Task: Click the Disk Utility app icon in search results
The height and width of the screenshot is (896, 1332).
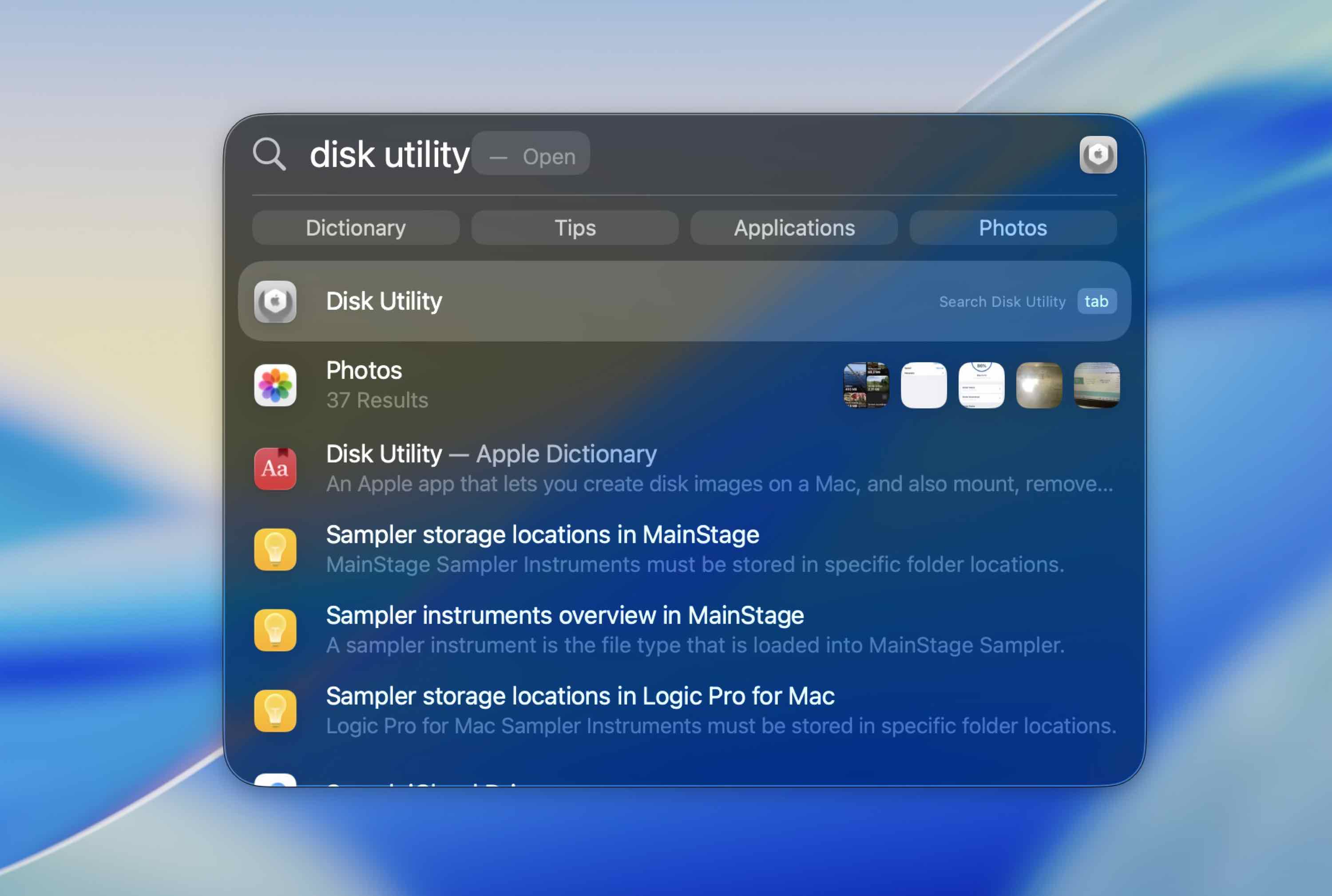Action: [276, 301]
